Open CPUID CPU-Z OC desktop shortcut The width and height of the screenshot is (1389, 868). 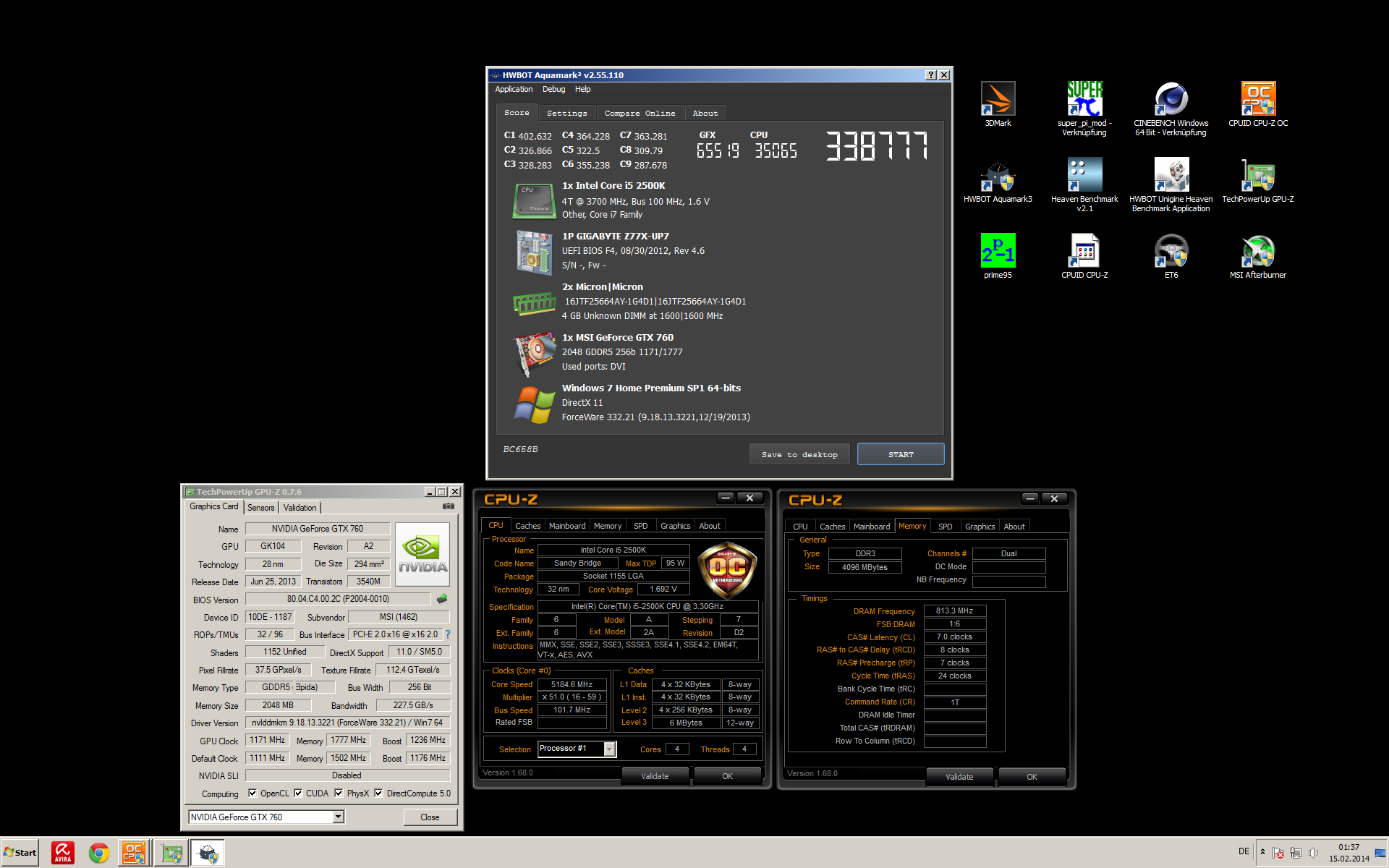[x=1258, y=104]
